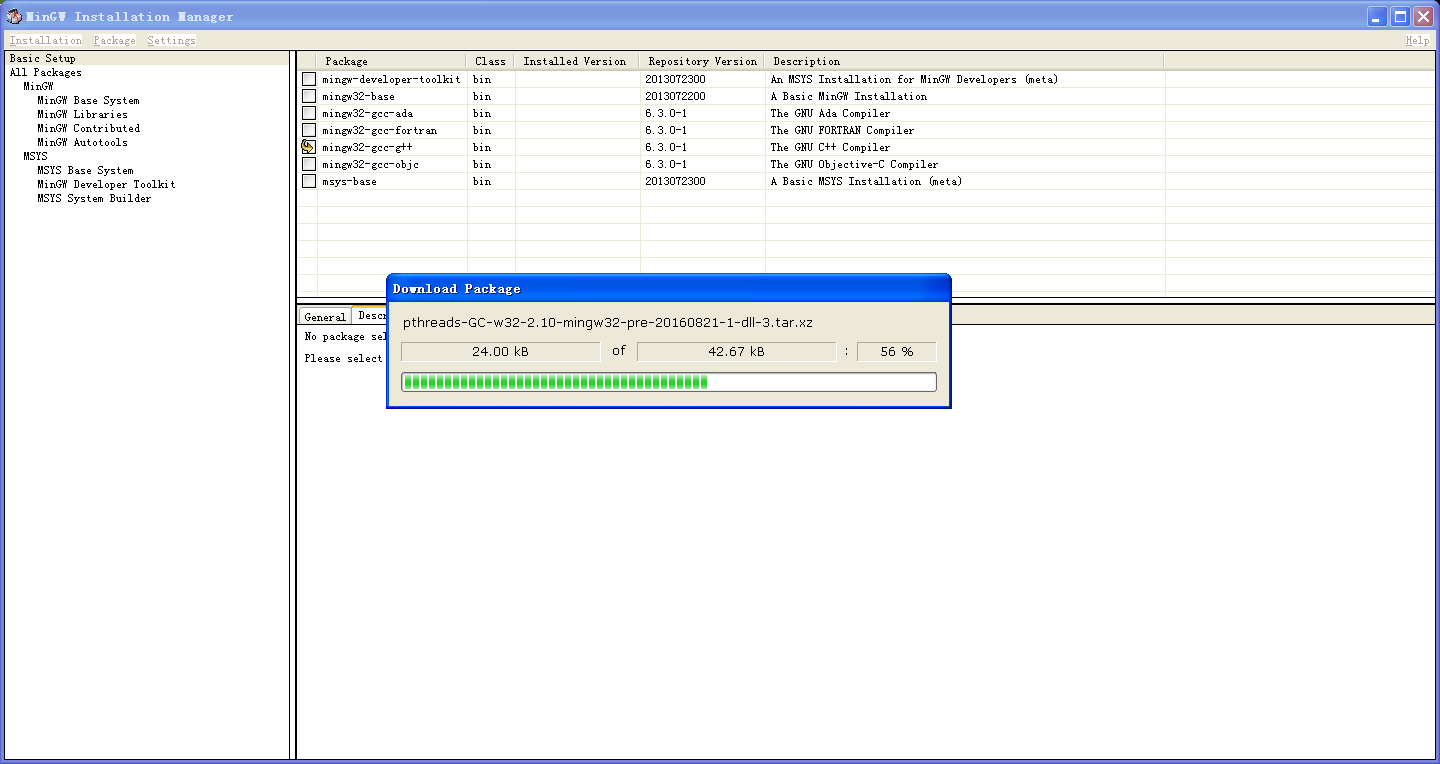Click 'A Basic MSYS Installation (meta)' description
This screenshot has height=764, width=1440.
[x=866, y=181]
